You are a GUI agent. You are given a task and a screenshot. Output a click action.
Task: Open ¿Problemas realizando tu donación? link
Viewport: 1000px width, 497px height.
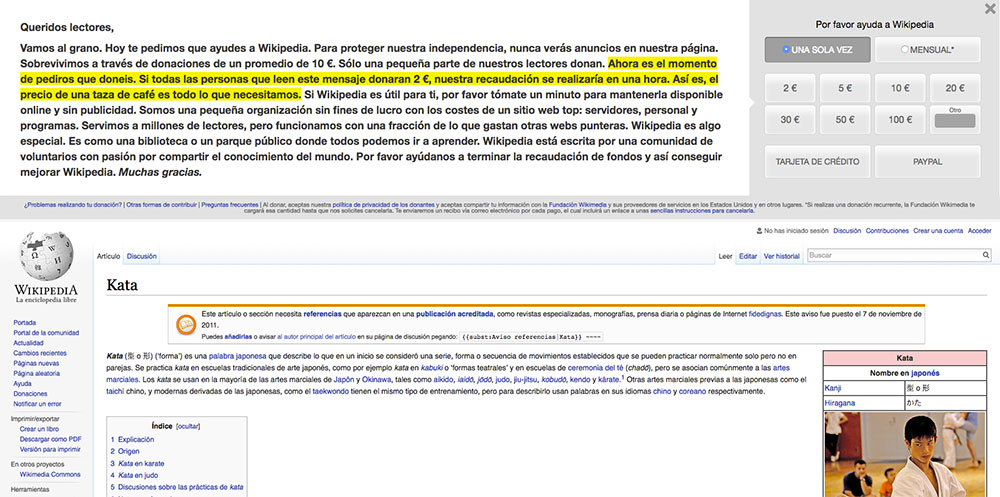point(73,205)
